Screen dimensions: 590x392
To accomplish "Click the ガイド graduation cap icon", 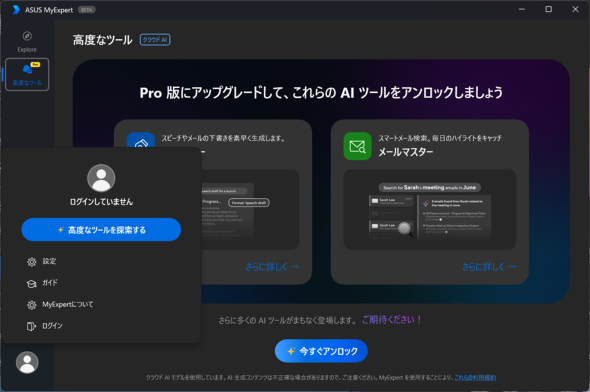I will [32, 283].
